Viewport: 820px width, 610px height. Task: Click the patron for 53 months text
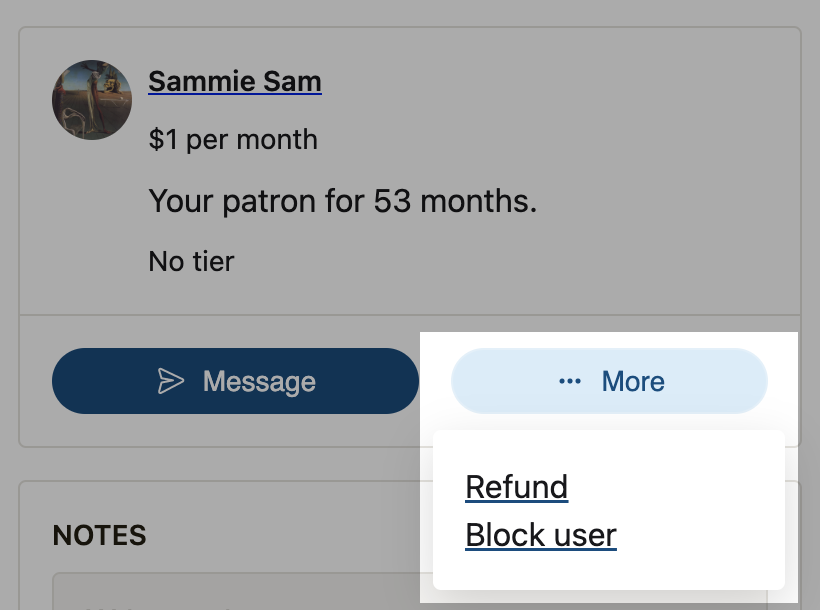coord(343,201)
